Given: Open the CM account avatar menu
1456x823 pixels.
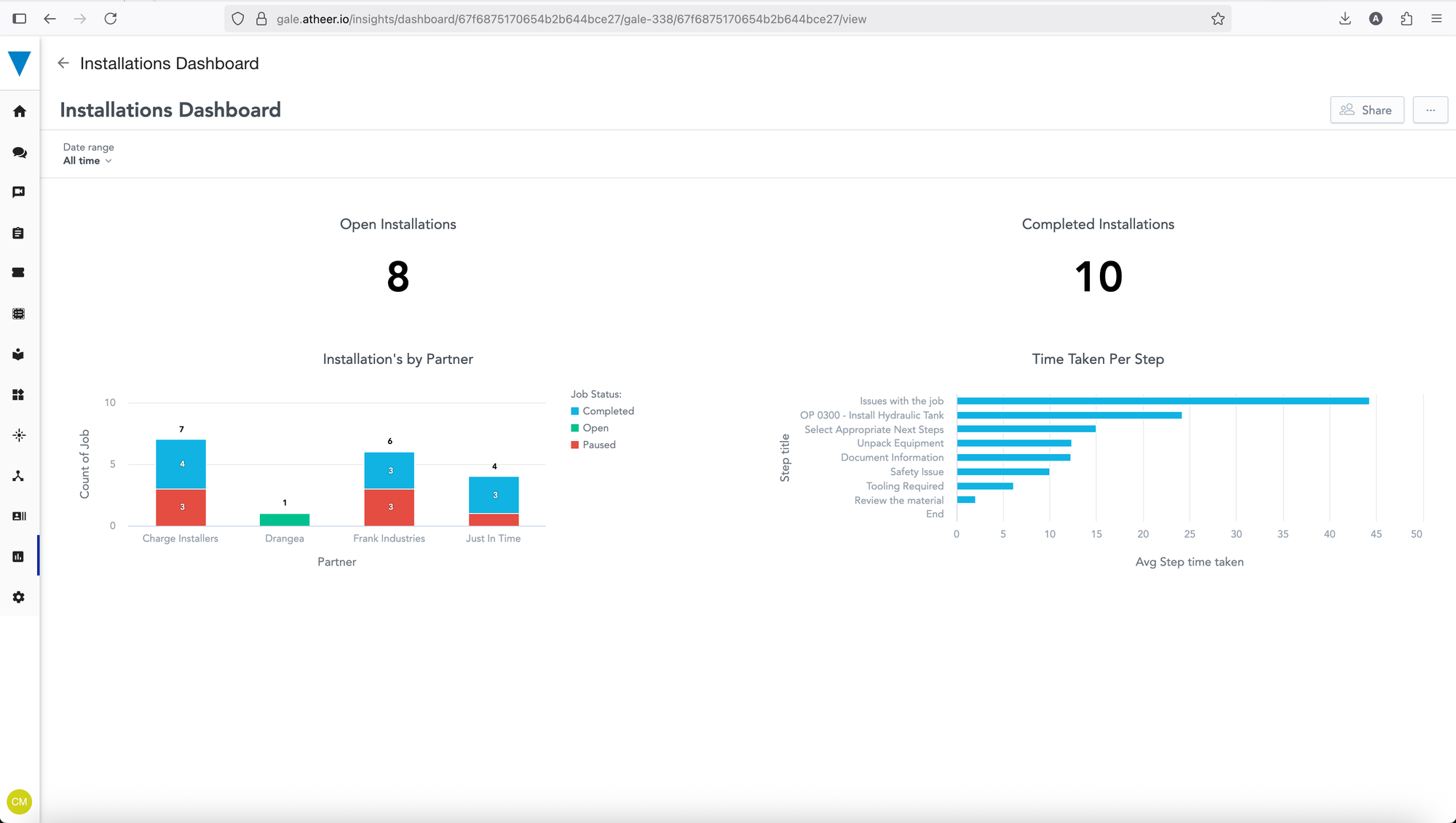Looking at the screenshot, I should click(19, 802).
